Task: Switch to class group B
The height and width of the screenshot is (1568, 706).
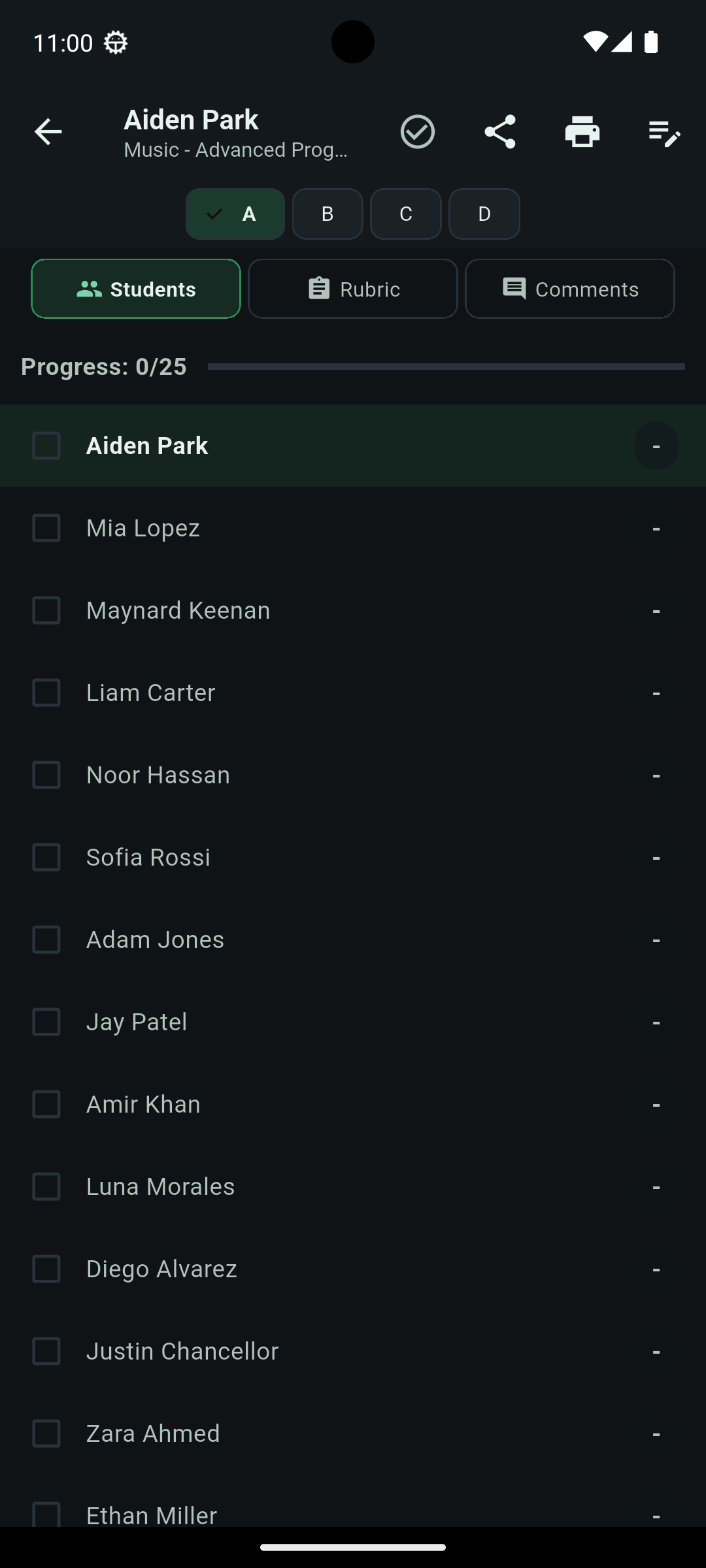Action: click(328, 214)
